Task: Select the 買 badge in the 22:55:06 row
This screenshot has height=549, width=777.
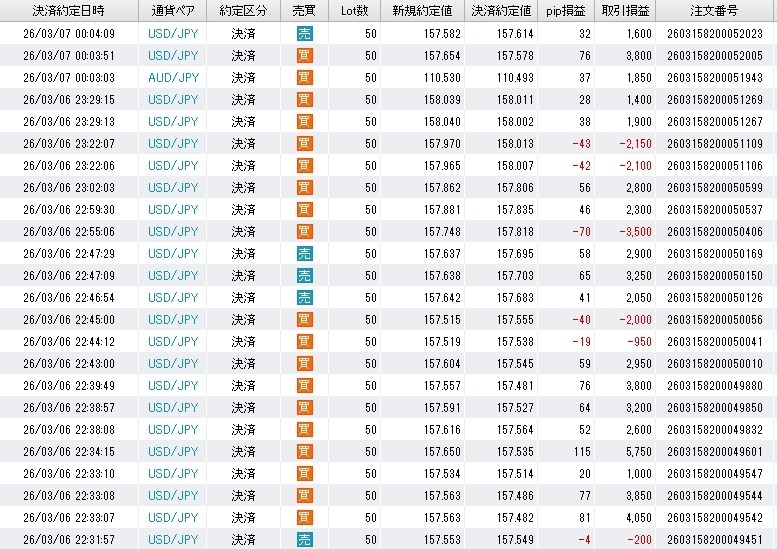Action: coord(304,231)
